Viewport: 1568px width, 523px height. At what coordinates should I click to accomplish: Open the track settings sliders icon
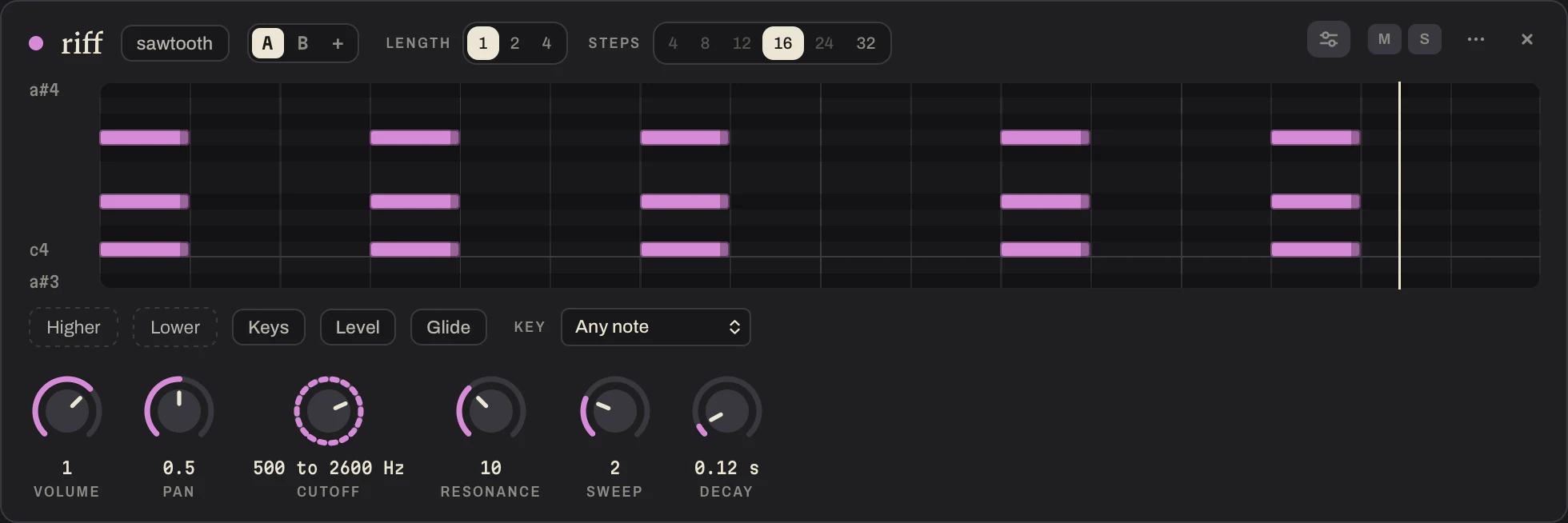click(1328, 39)
